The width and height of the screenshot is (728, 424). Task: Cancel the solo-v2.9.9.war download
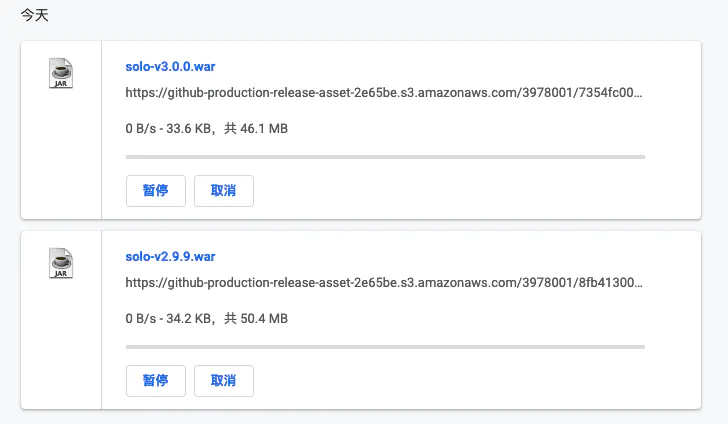pyautogui.click(x=223, y=381)
